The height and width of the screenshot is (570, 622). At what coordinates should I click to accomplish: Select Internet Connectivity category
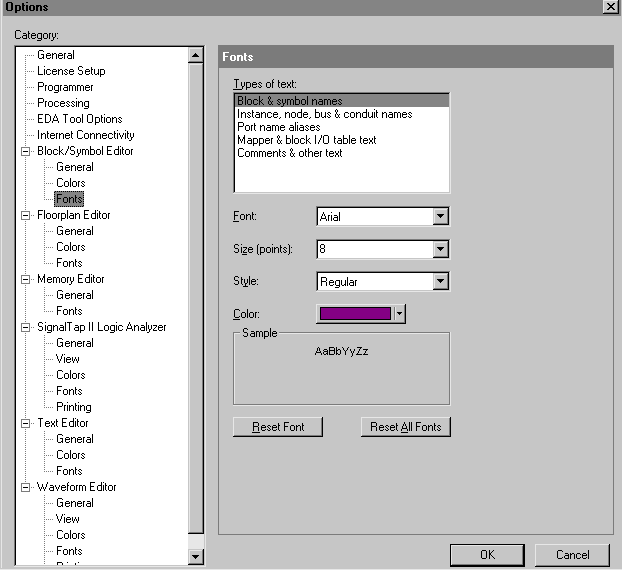(x=85, y=135)
